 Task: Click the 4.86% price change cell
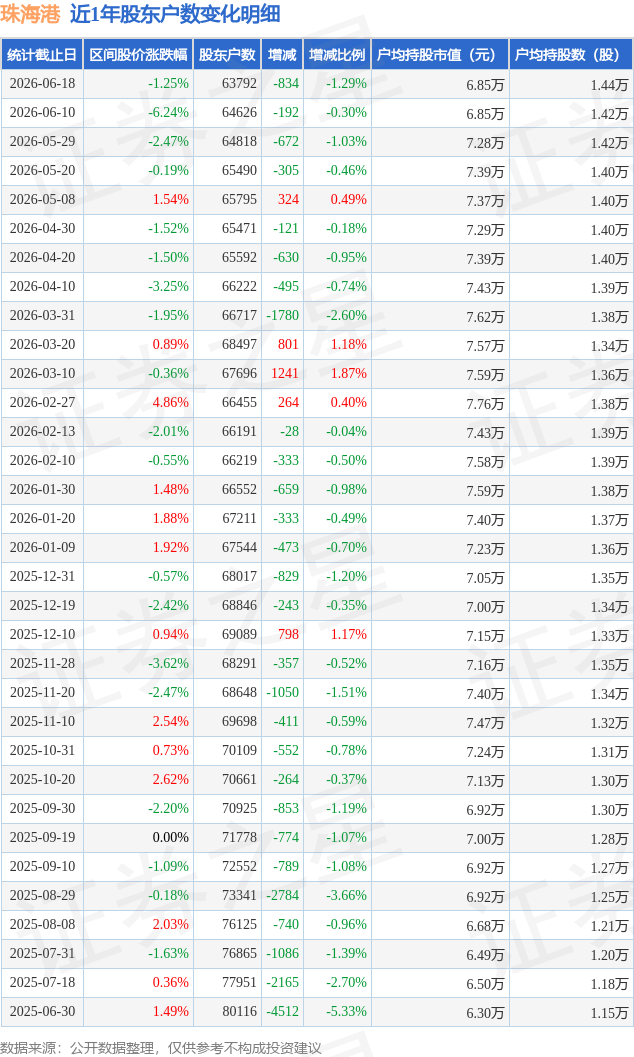click(170, 402)
